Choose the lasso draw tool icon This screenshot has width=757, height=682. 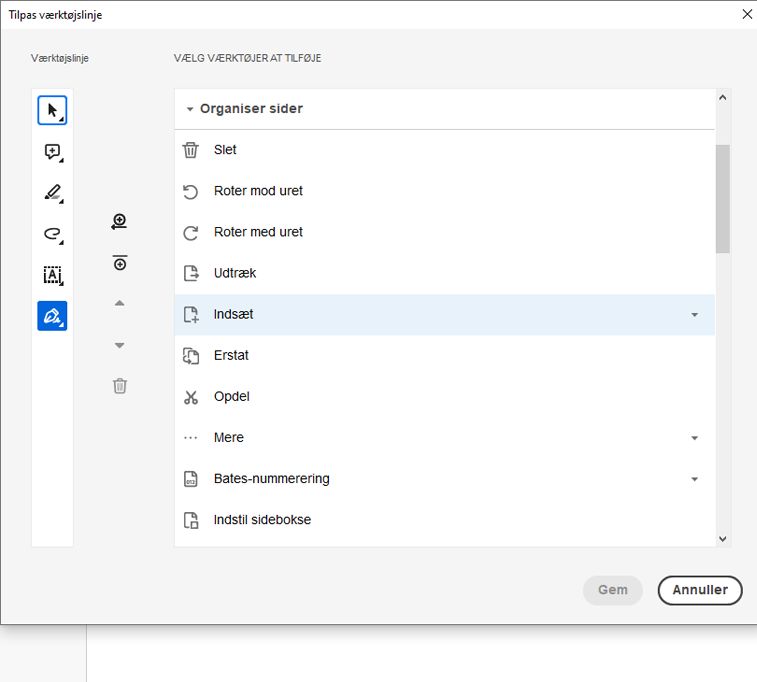click(x=52, y=234)
